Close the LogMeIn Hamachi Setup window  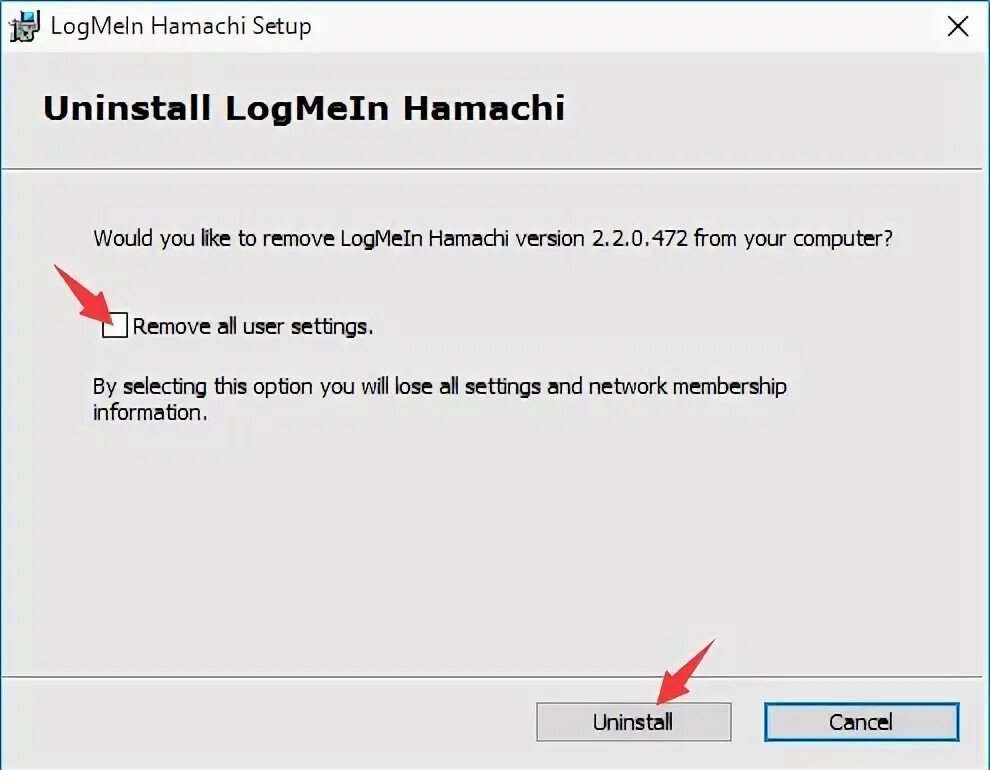(958, 27)
